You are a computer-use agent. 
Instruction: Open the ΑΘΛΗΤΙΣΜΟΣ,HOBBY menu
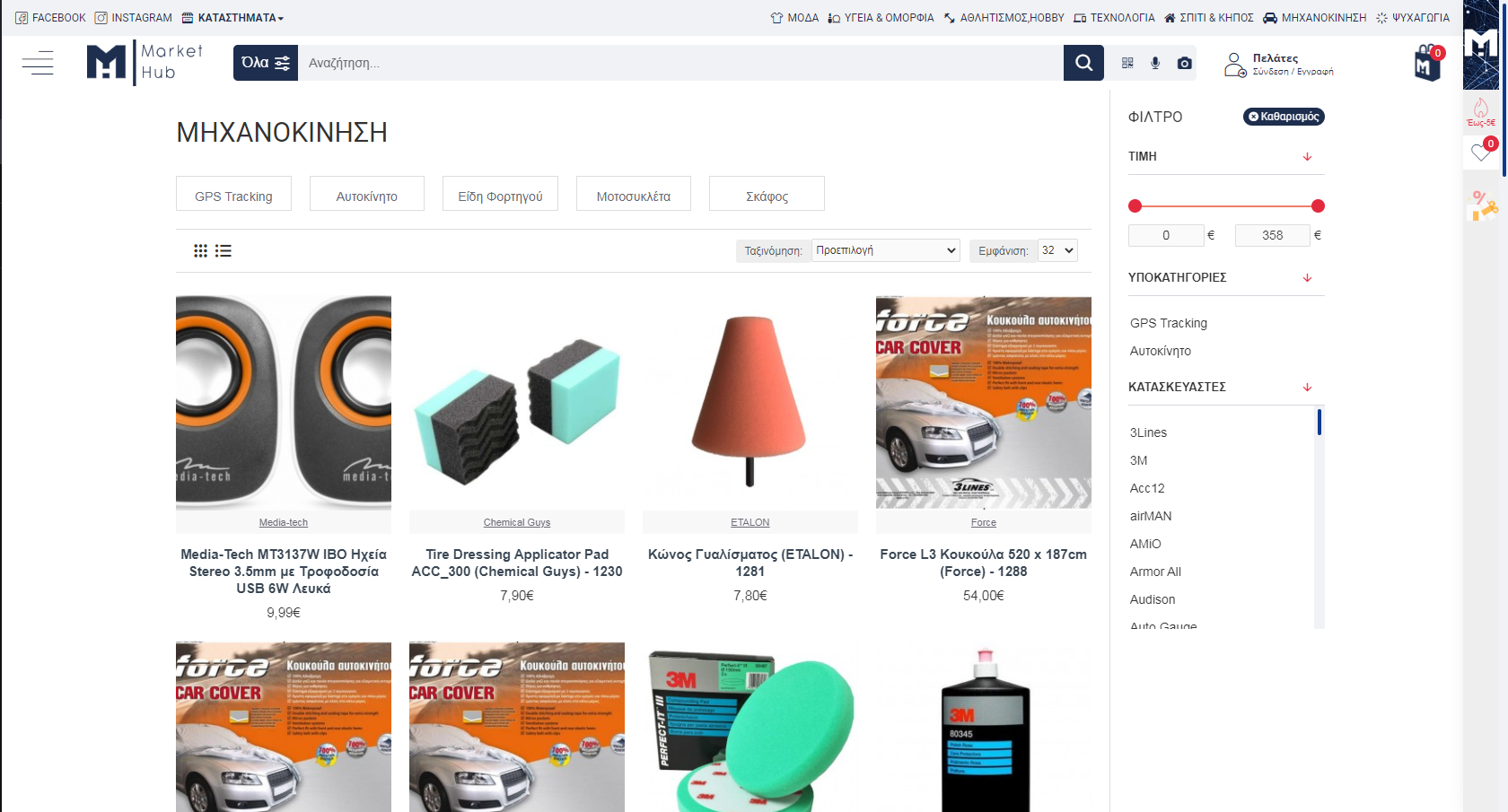(1004, 18)
